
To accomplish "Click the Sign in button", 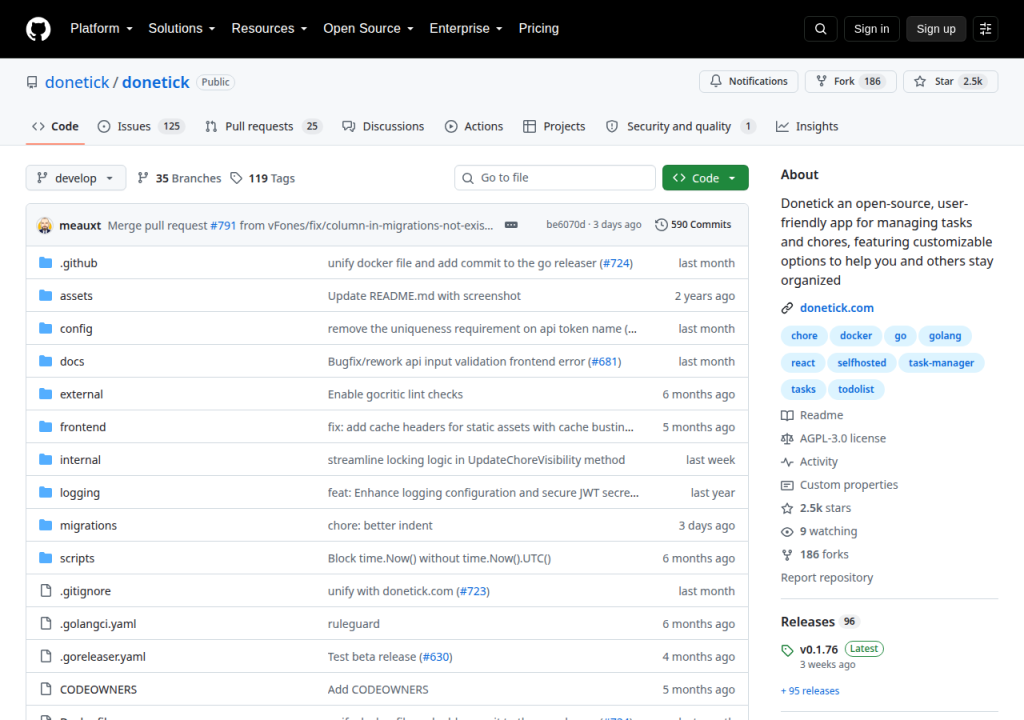I will [871, 29].
